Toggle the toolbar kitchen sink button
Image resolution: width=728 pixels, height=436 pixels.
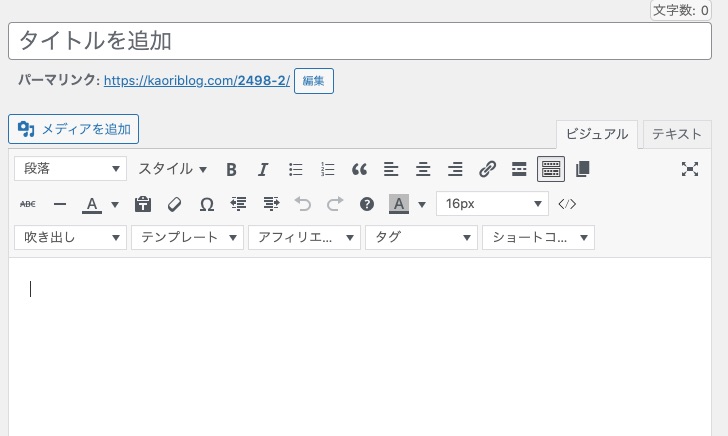pos(551,169)
